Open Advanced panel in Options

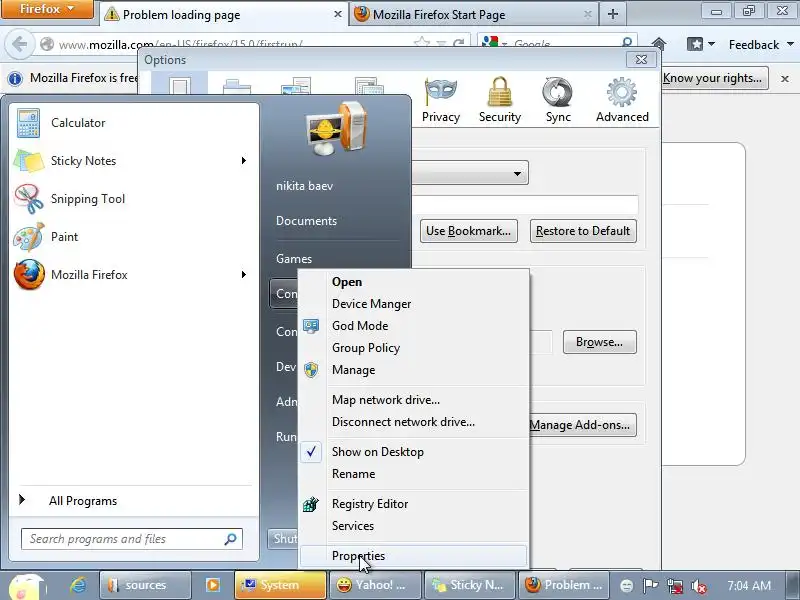coord(622,101)
